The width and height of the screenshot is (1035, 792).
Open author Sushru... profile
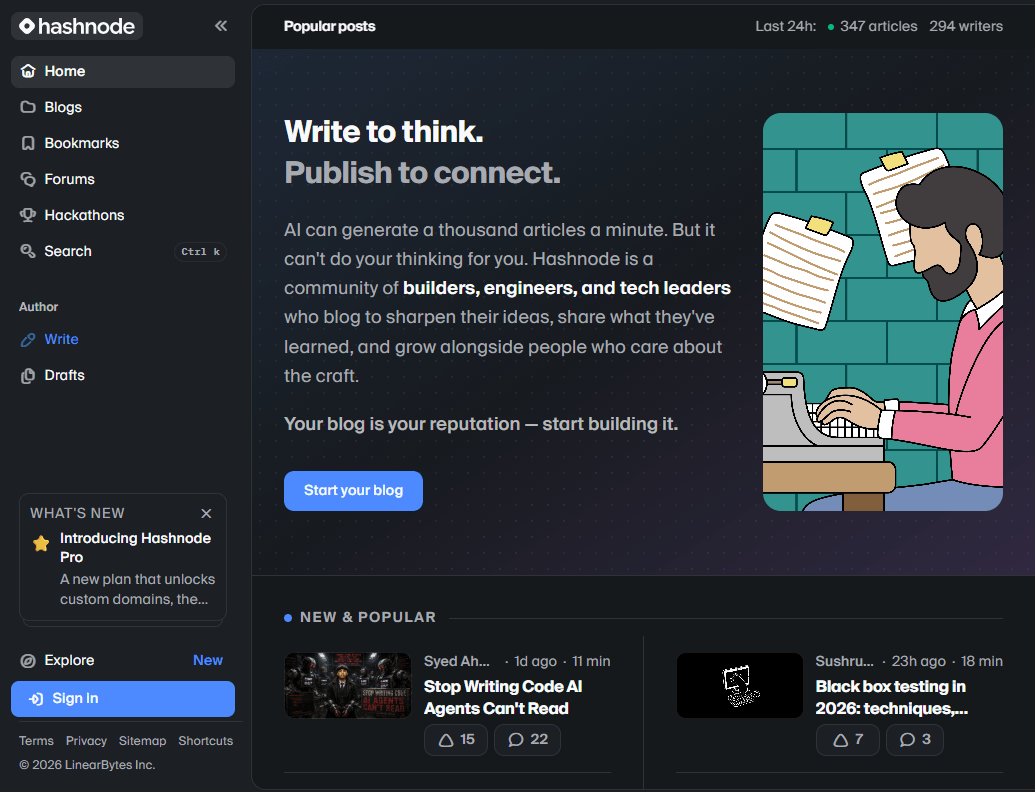[x=844, y=661]
